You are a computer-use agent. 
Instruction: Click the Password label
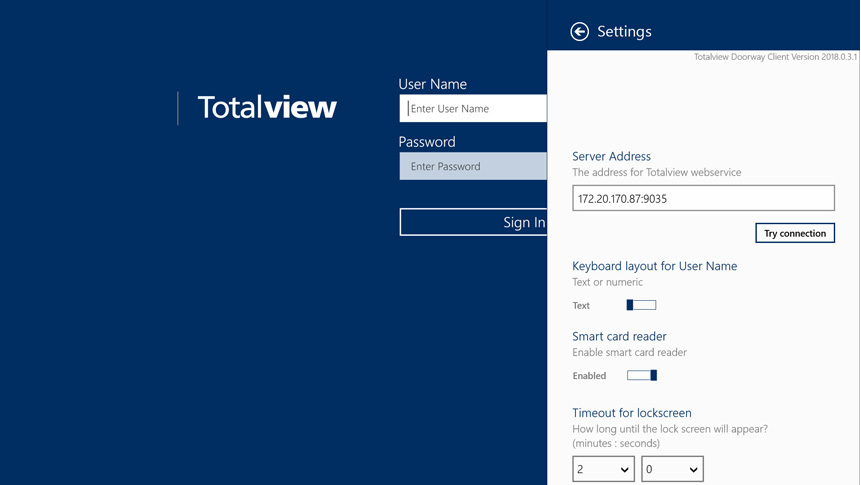tap(427, 142)
